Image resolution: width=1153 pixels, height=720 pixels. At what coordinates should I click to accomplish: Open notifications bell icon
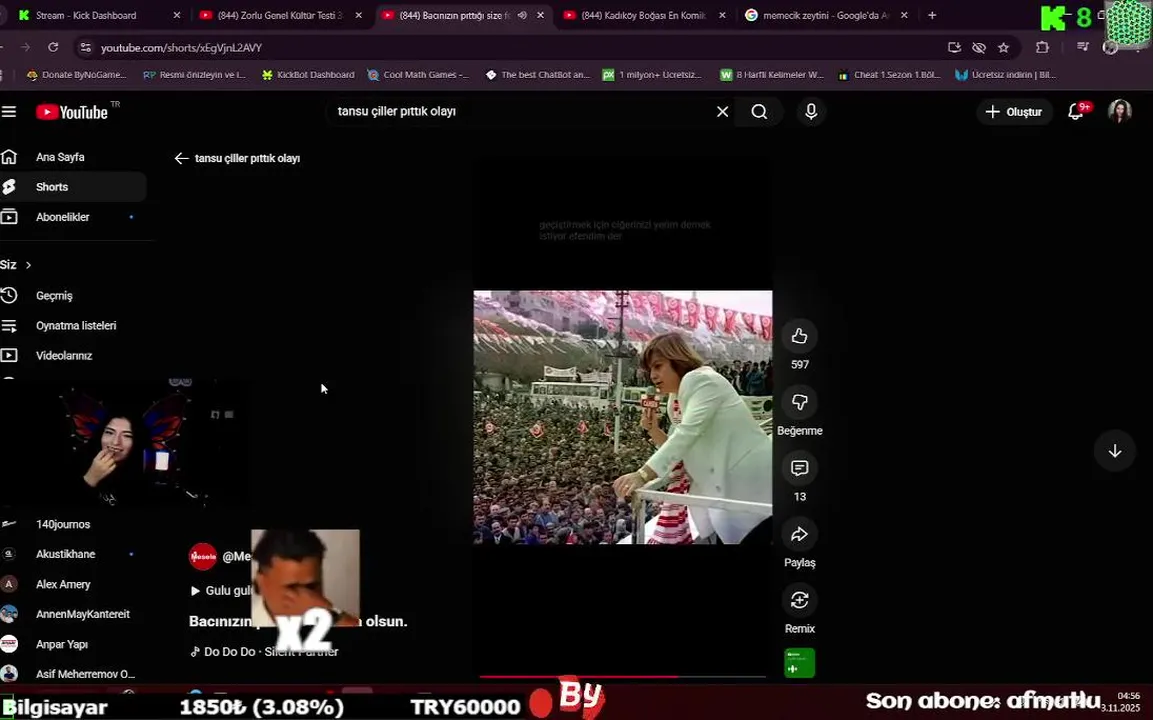pos(1076,112)
